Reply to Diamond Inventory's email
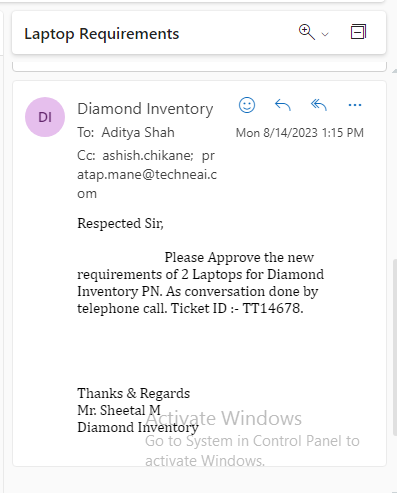 click(x=283, y=105)
